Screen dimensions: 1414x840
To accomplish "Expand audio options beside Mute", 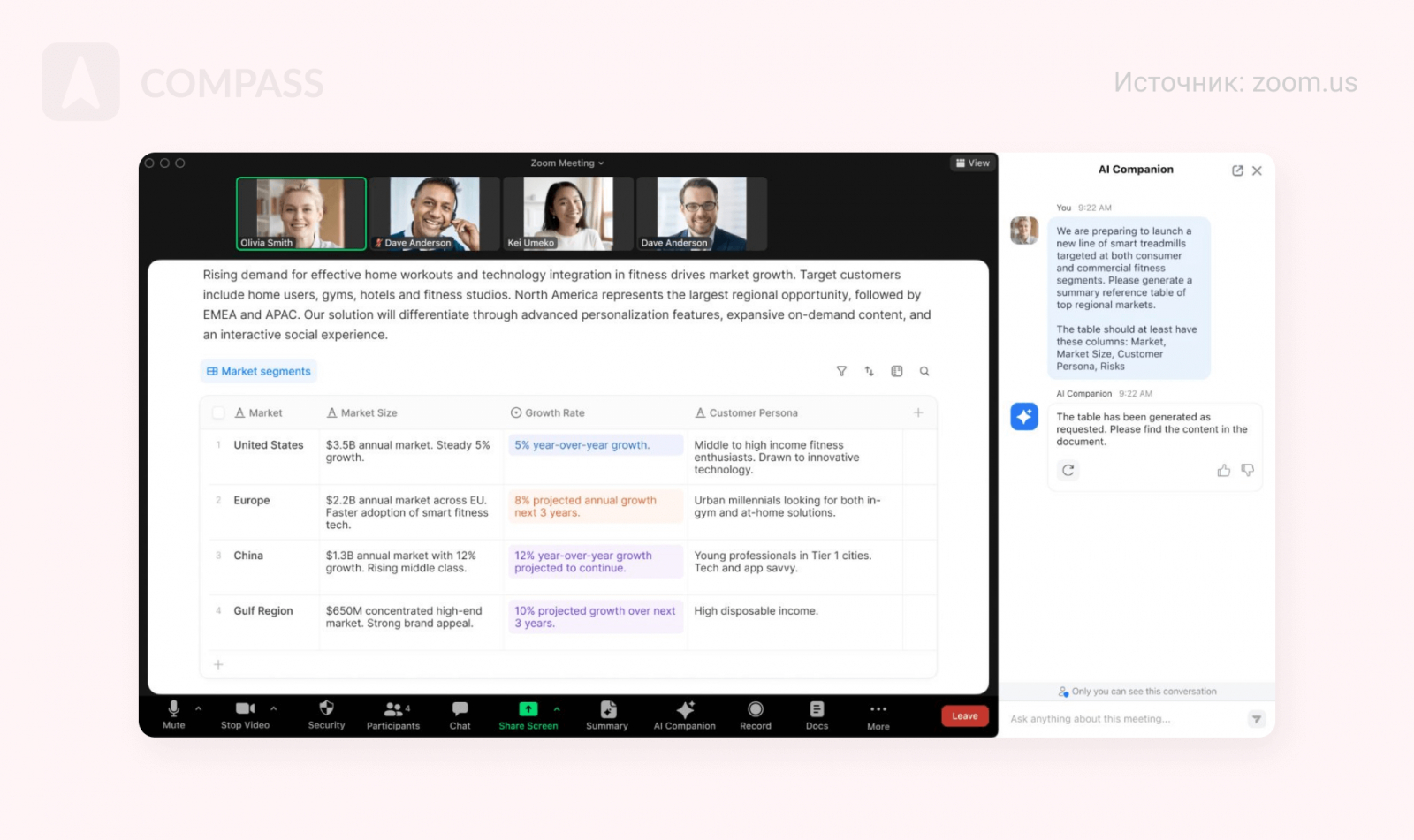I will (x=198, y=708).
